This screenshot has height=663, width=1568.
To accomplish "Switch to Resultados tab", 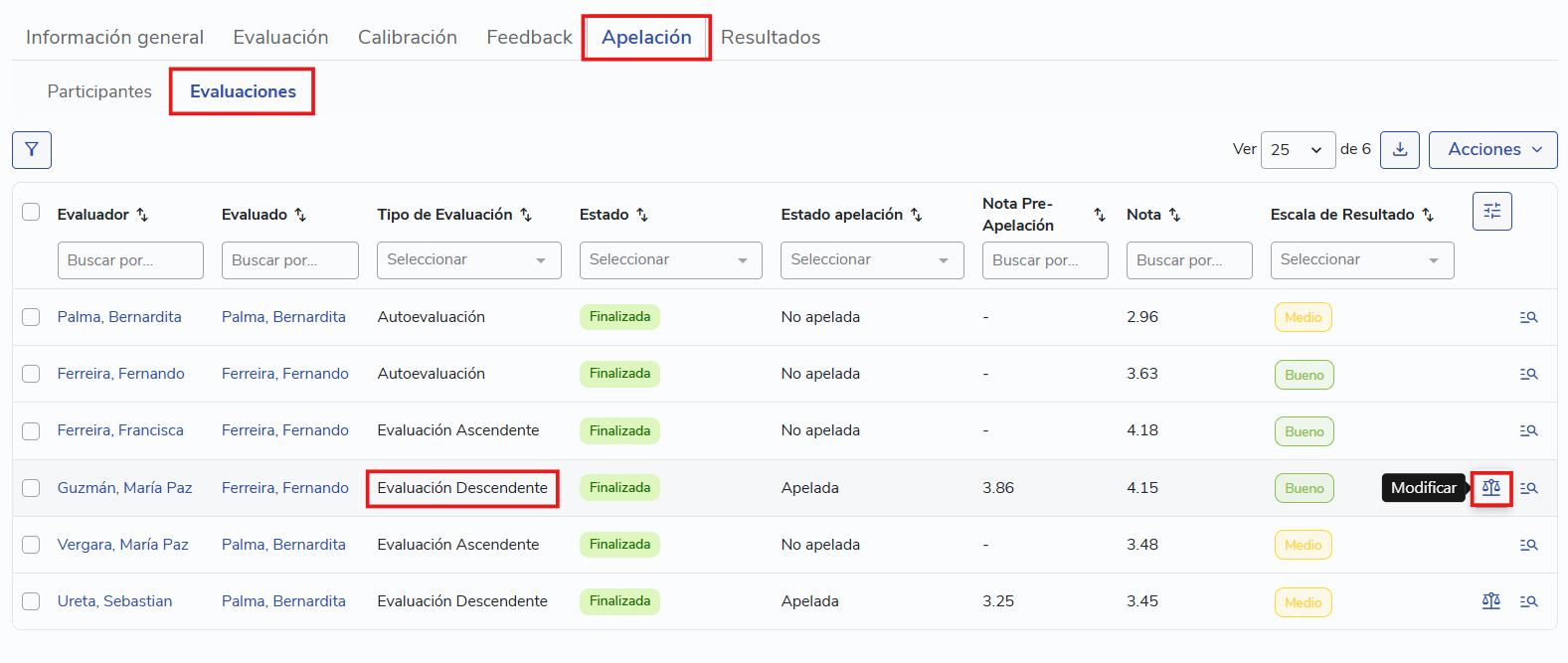I will (x=771, y=38).
